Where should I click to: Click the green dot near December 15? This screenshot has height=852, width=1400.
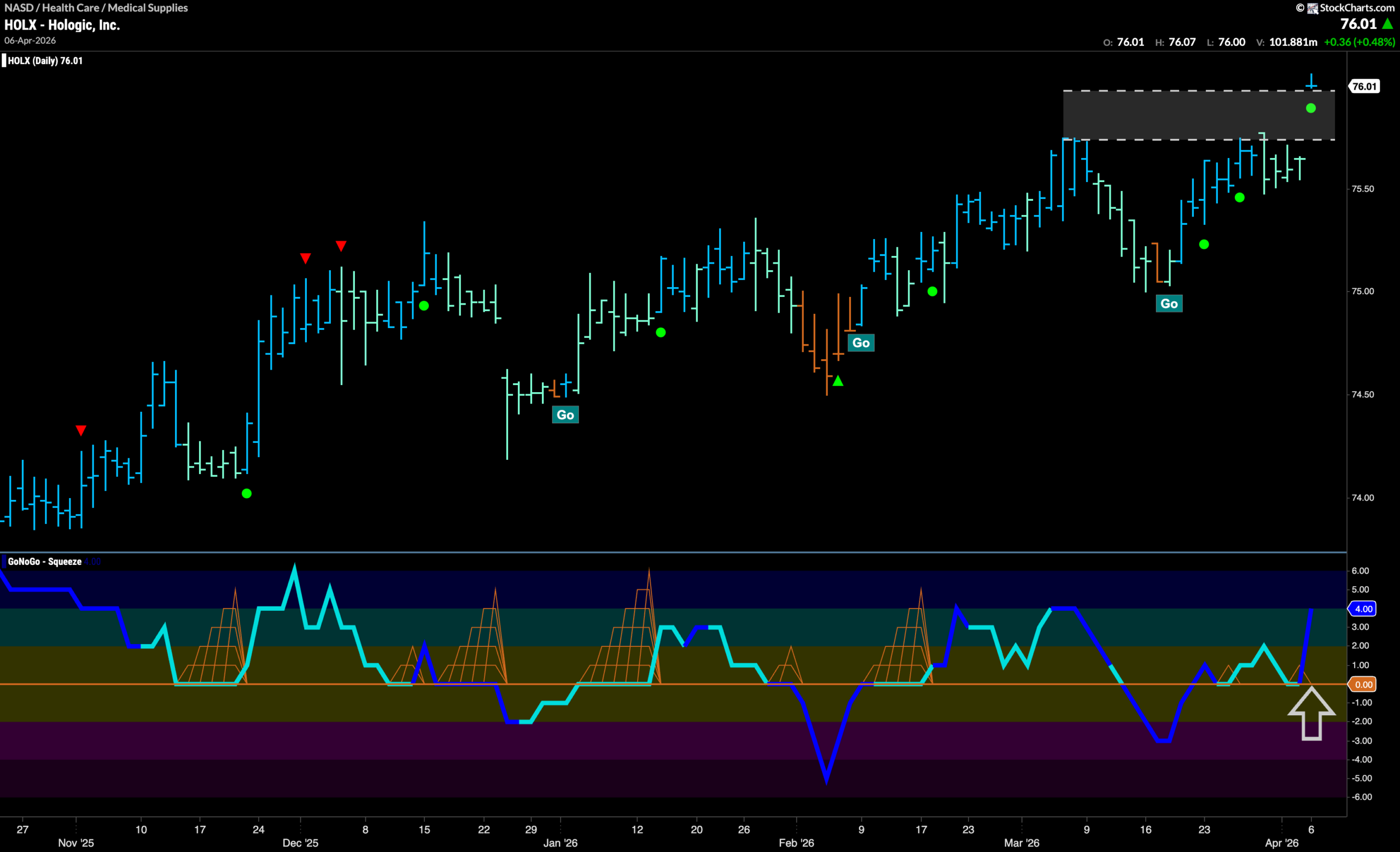[424, 306]
